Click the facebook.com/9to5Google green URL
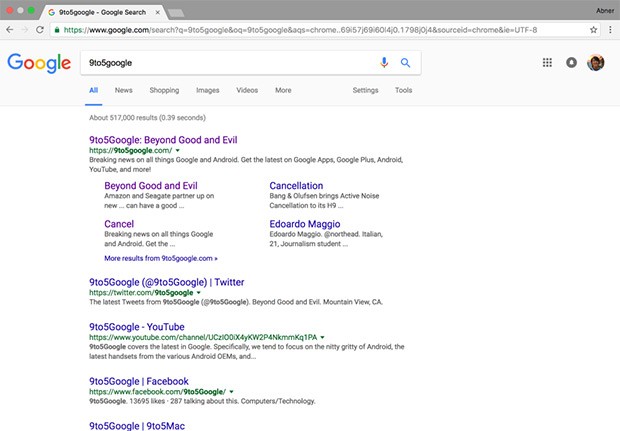Screen dimensions: 620x431 point(158,392)
